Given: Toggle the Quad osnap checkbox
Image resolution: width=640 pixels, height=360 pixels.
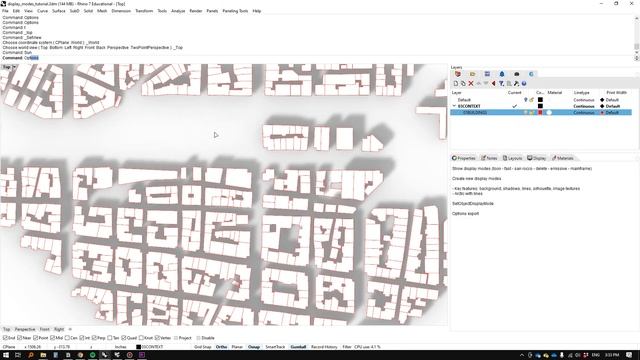Looking at the screenshot, I should point(124,338).
